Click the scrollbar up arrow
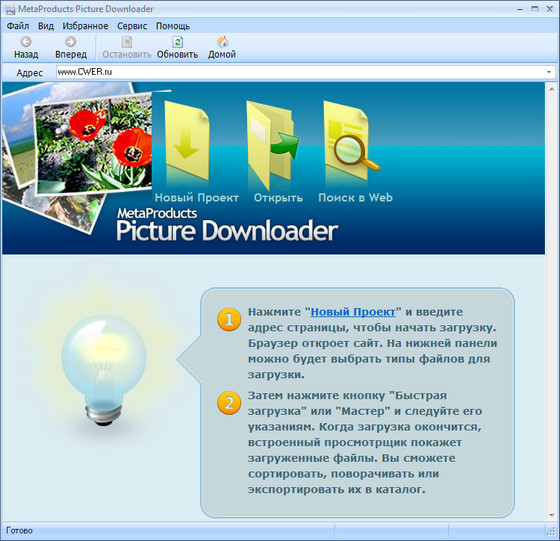560x541 pixels. 552,89
